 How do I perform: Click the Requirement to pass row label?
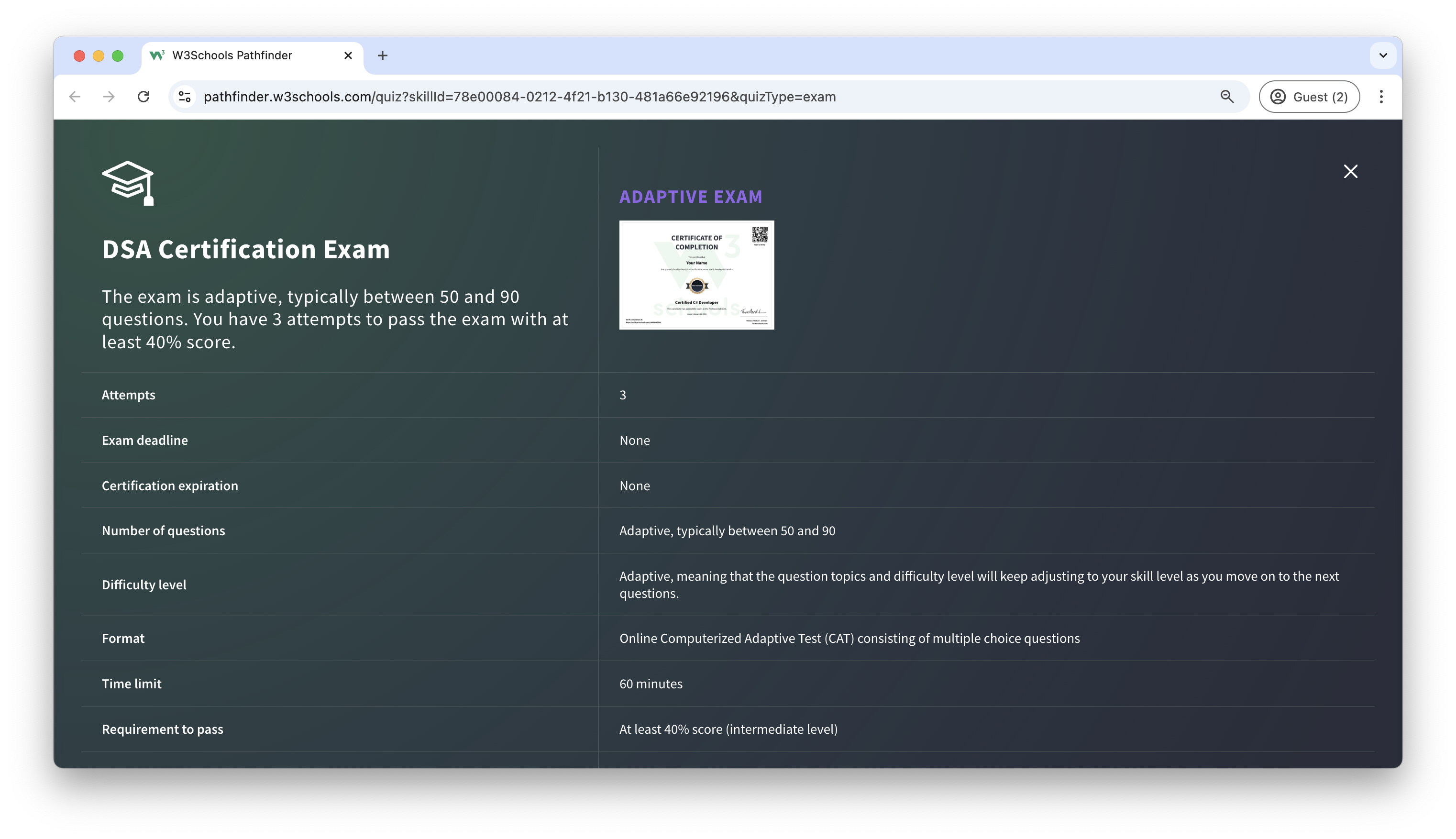coord(163,729)
